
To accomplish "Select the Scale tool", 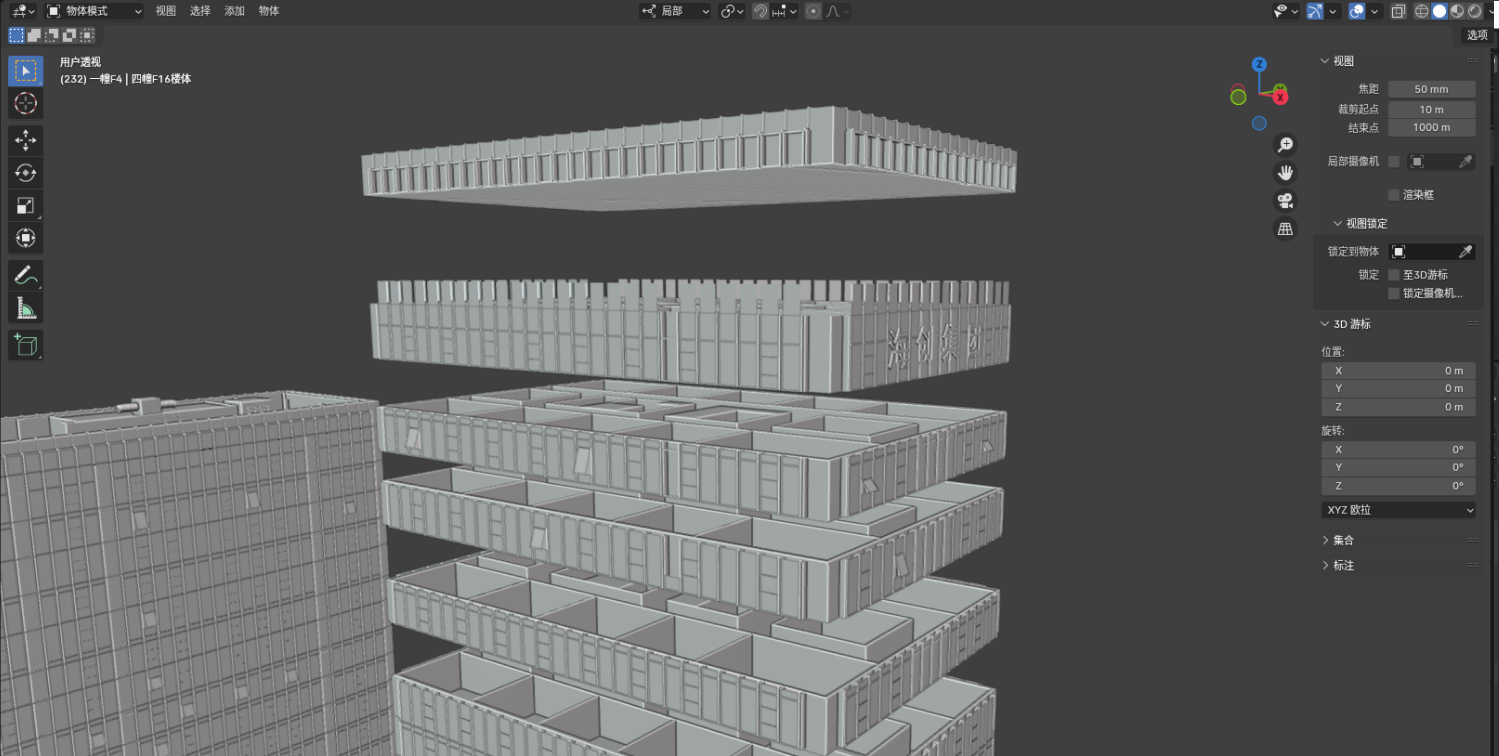I will click(26, 206).
